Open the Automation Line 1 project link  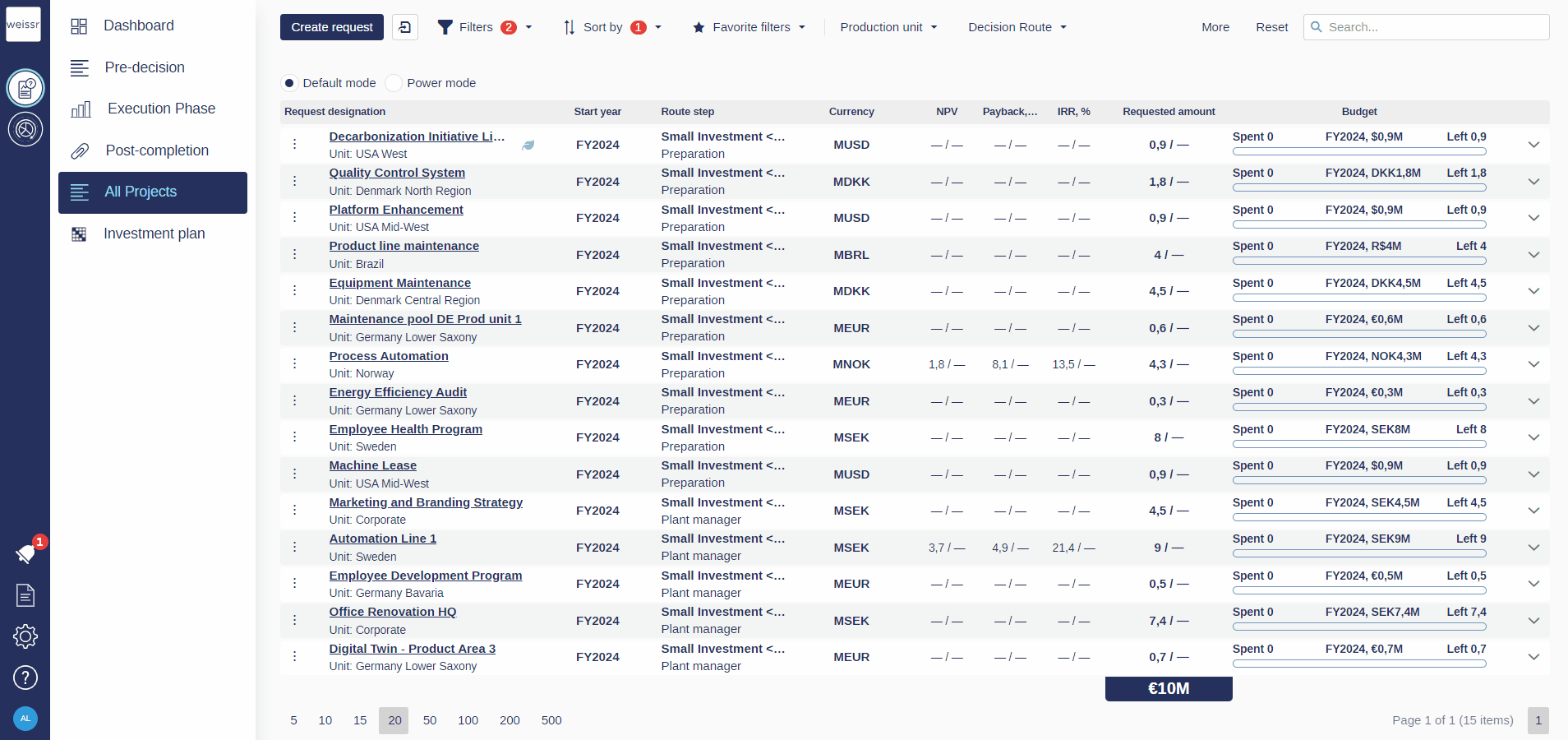click(382, 539)
